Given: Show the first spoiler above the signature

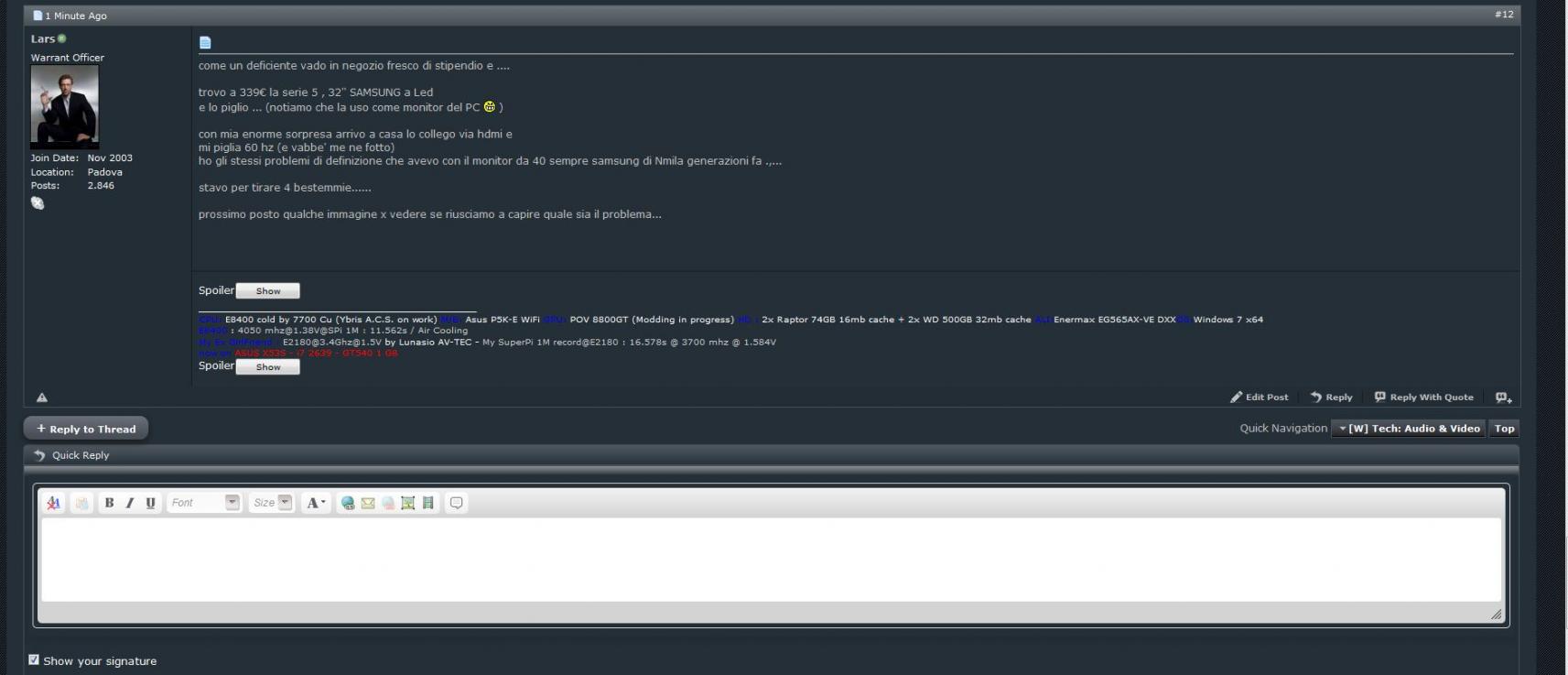Looking at the screenshot, I should [x=267, y=291].
